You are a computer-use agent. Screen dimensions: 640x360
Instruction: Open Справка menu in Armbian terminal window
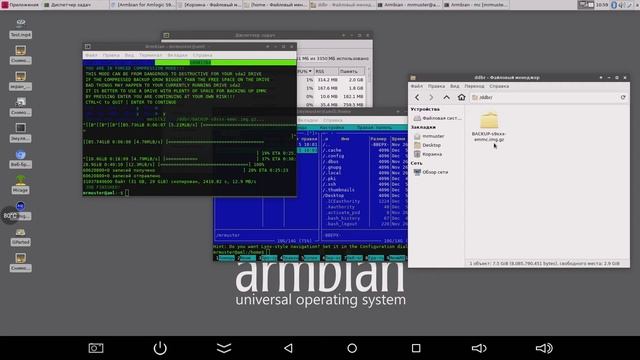tap(202, 55)
